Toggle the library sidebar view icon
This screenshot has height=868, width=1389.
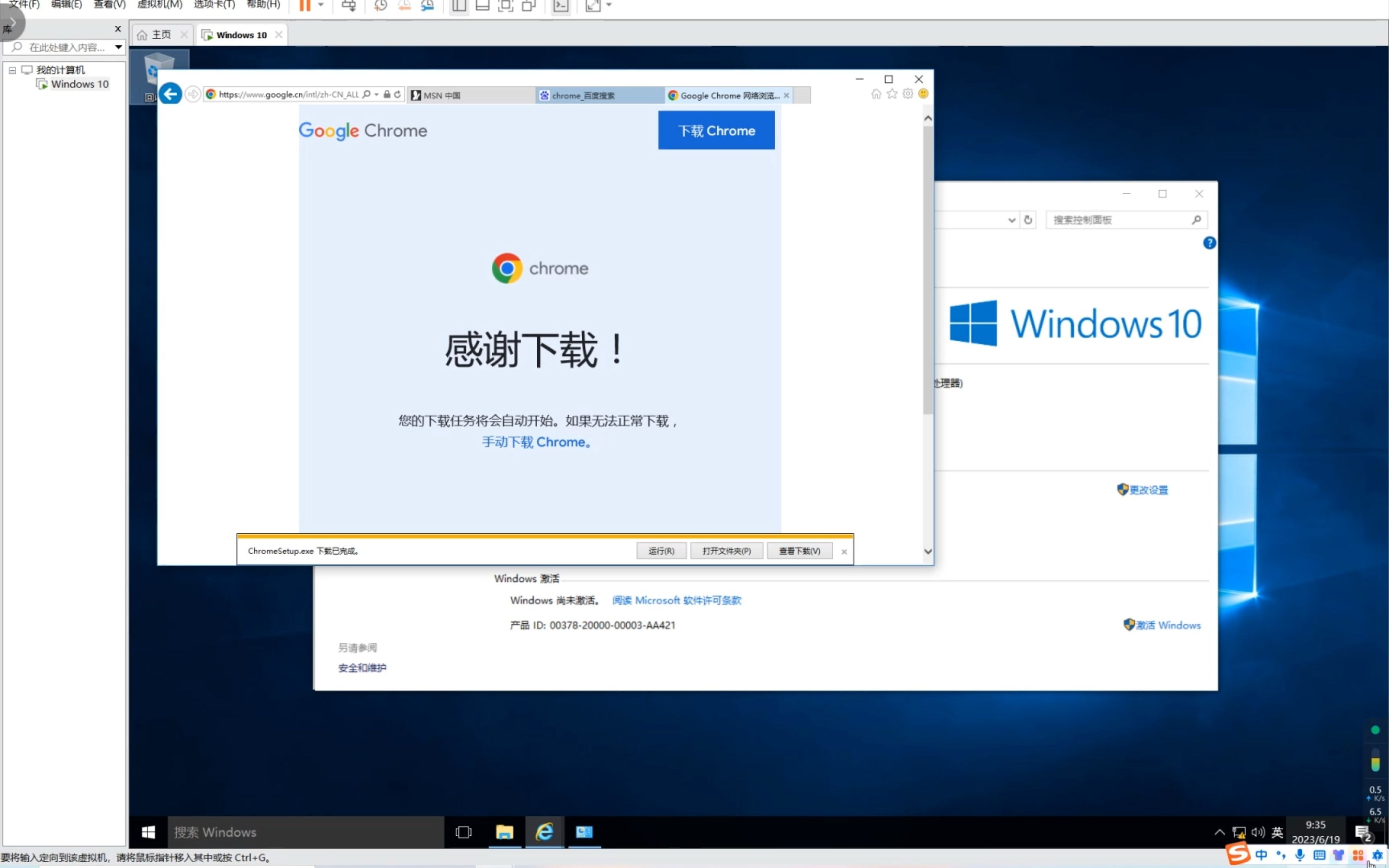(459, 6)
